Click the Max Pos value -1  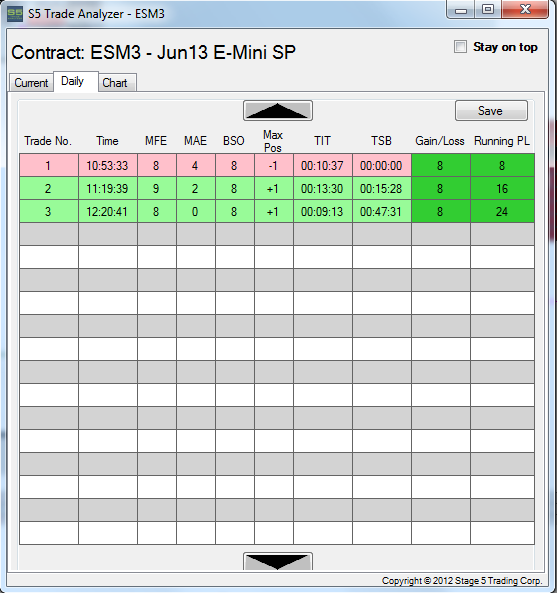click(273, 165)
